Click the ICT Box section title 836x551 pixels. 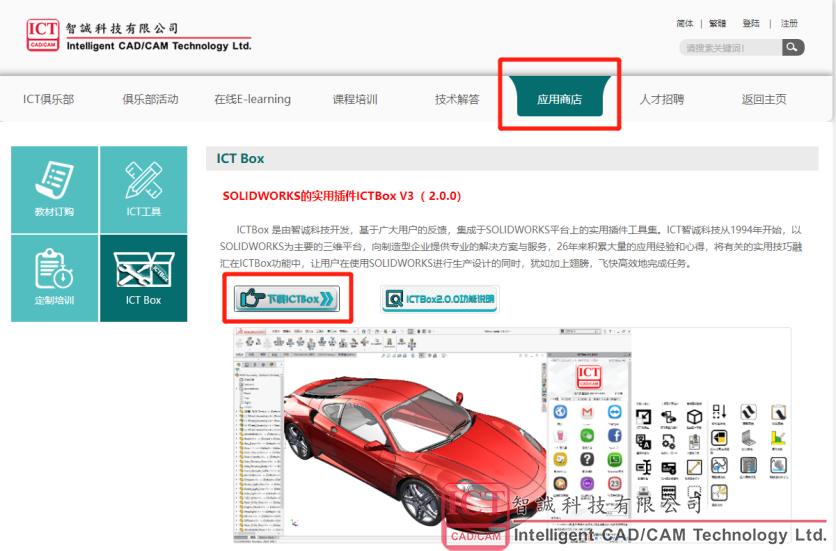[240, 158]
